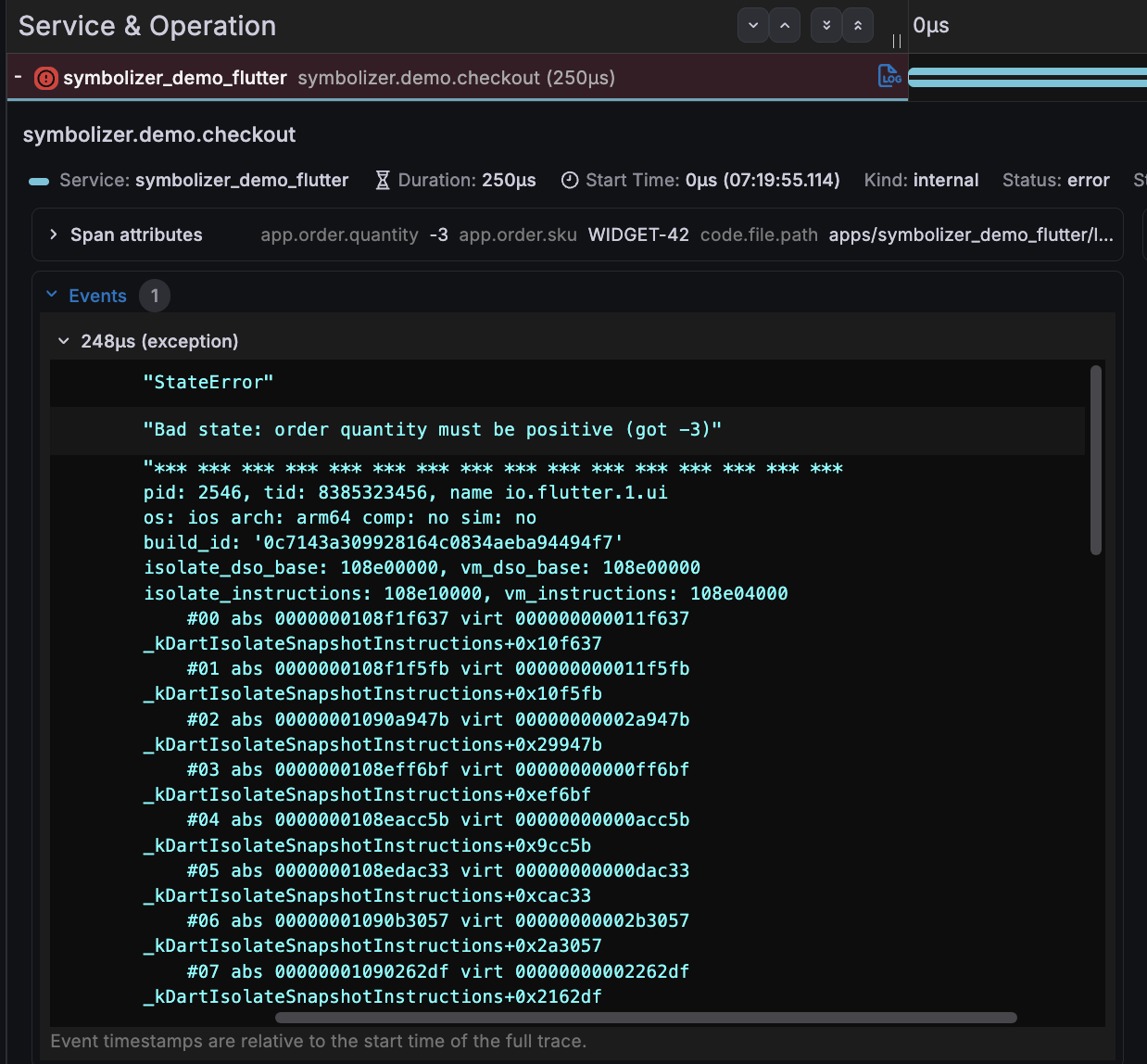Click the "StateError" exception type text
The height and width of the screenshot is (1064, 1147).
click(208, 382)
